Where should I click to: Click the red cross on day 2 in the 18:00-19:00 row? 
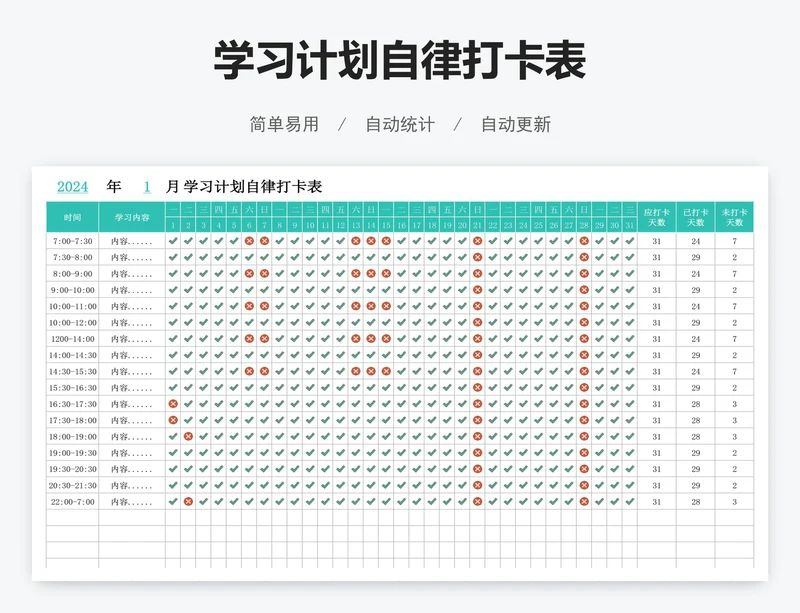pyautogui.click(x=188, y=436)
